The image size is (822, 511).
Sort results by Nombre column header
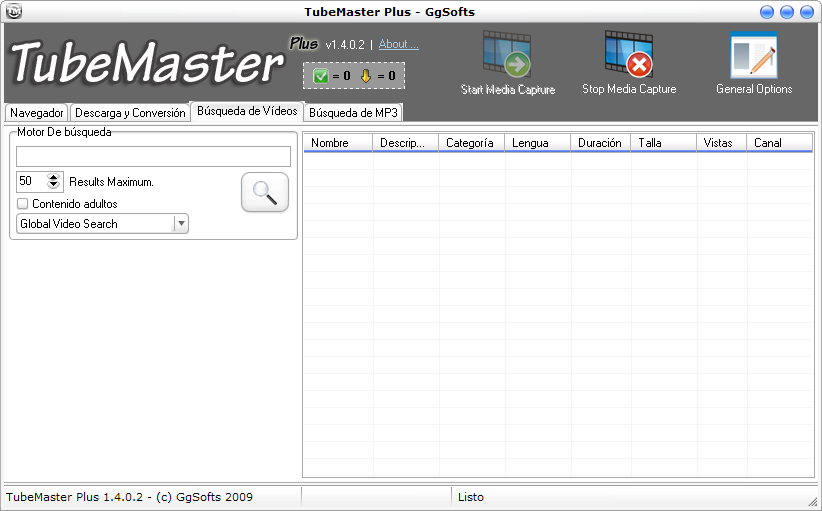click(330, 143)
